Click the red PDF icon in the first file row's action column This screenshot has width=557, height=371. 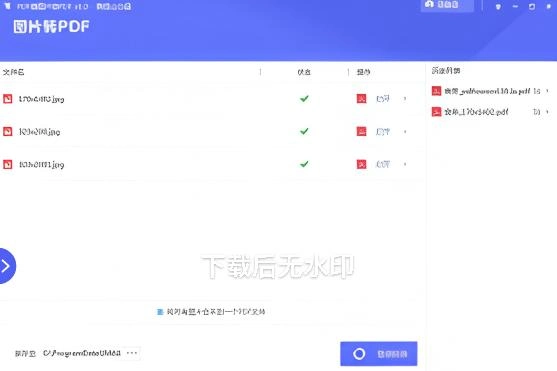coord(361,99)
